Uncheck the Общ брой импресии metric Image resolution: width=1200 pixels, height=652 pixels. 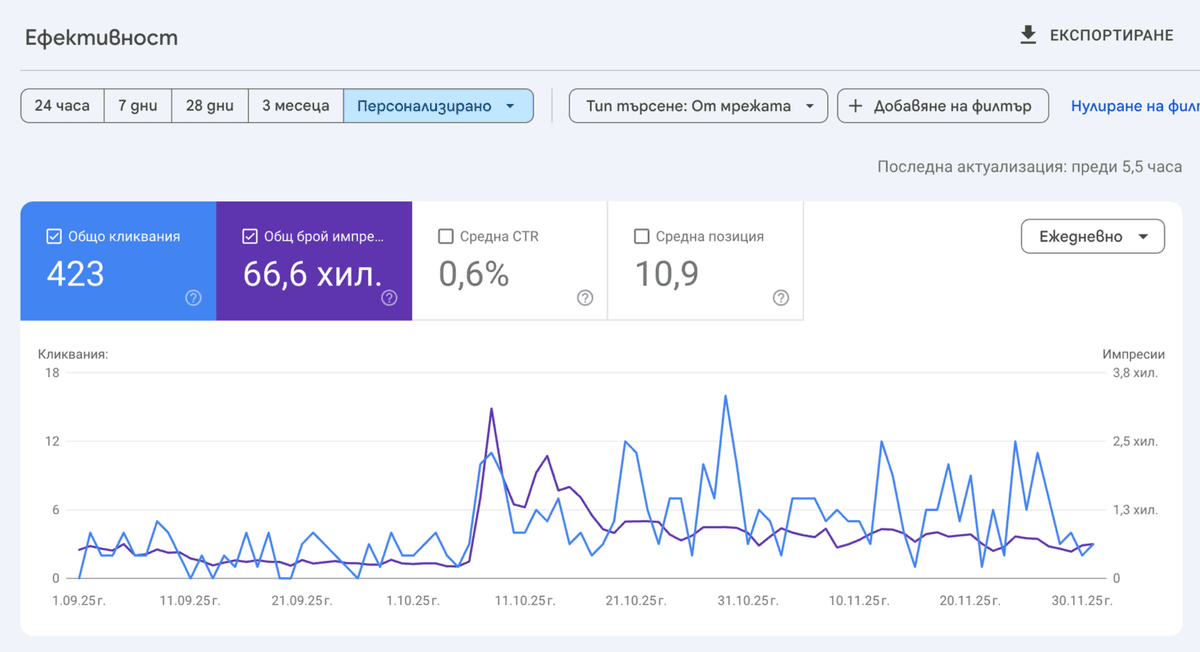click(x=250, y=236)
